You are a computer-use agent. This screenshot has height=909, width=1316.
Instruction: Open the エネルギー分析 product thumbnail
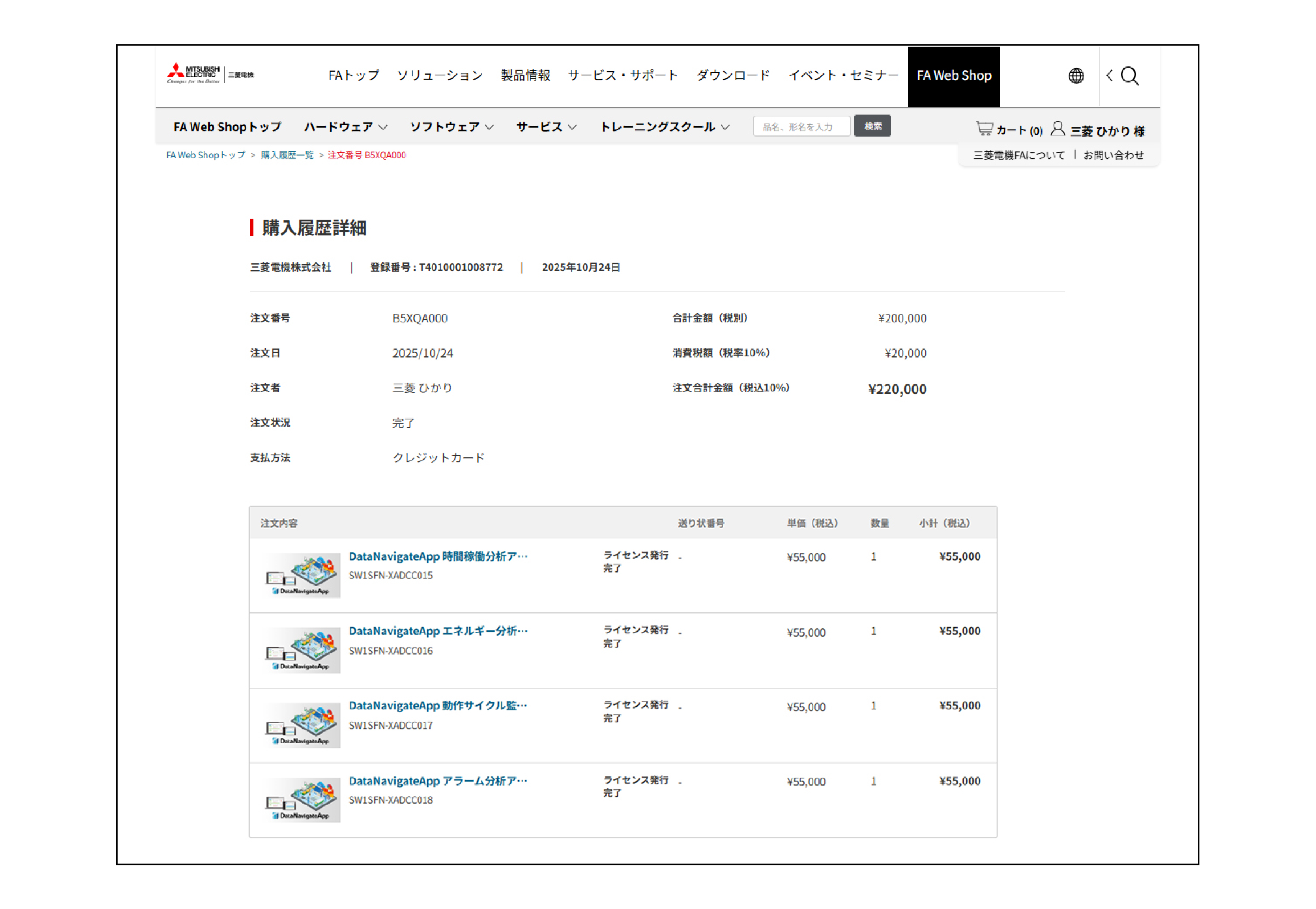click(303, 650)
